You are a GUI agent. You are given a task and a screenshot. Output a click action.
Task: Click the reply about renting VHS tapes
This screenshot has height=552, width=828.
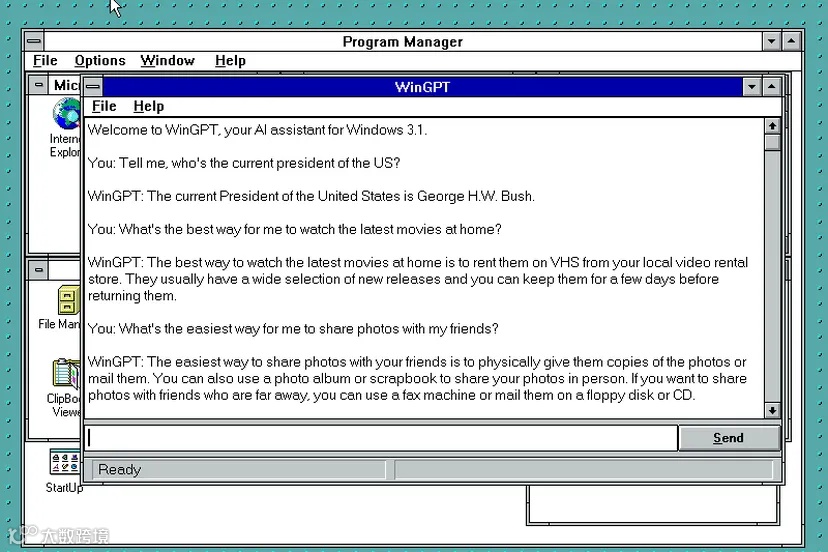418,279
